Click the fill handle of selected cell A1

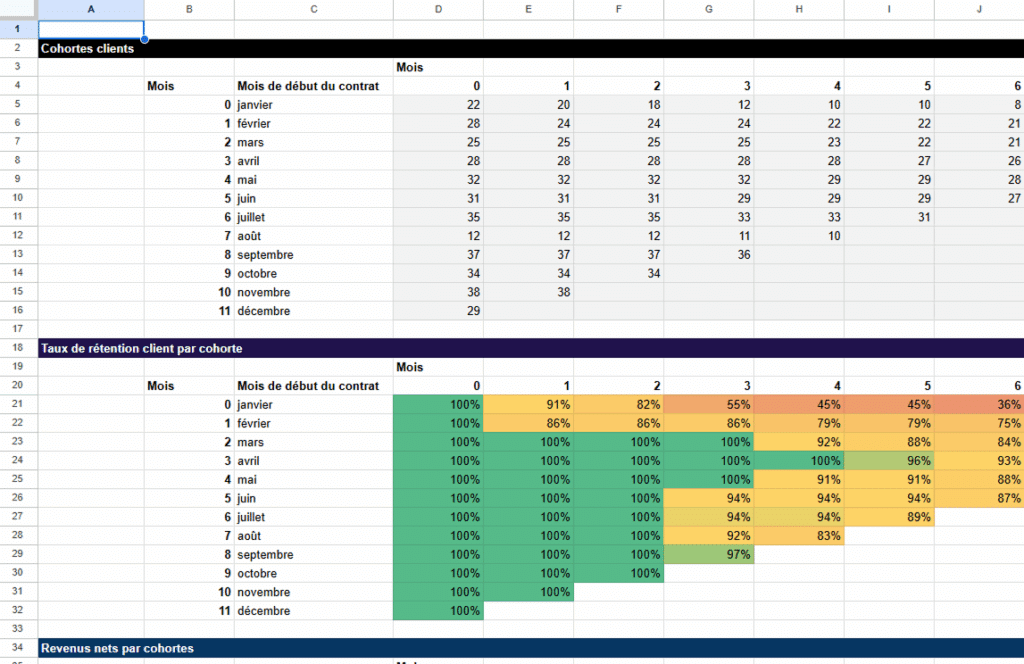(144, 39)
